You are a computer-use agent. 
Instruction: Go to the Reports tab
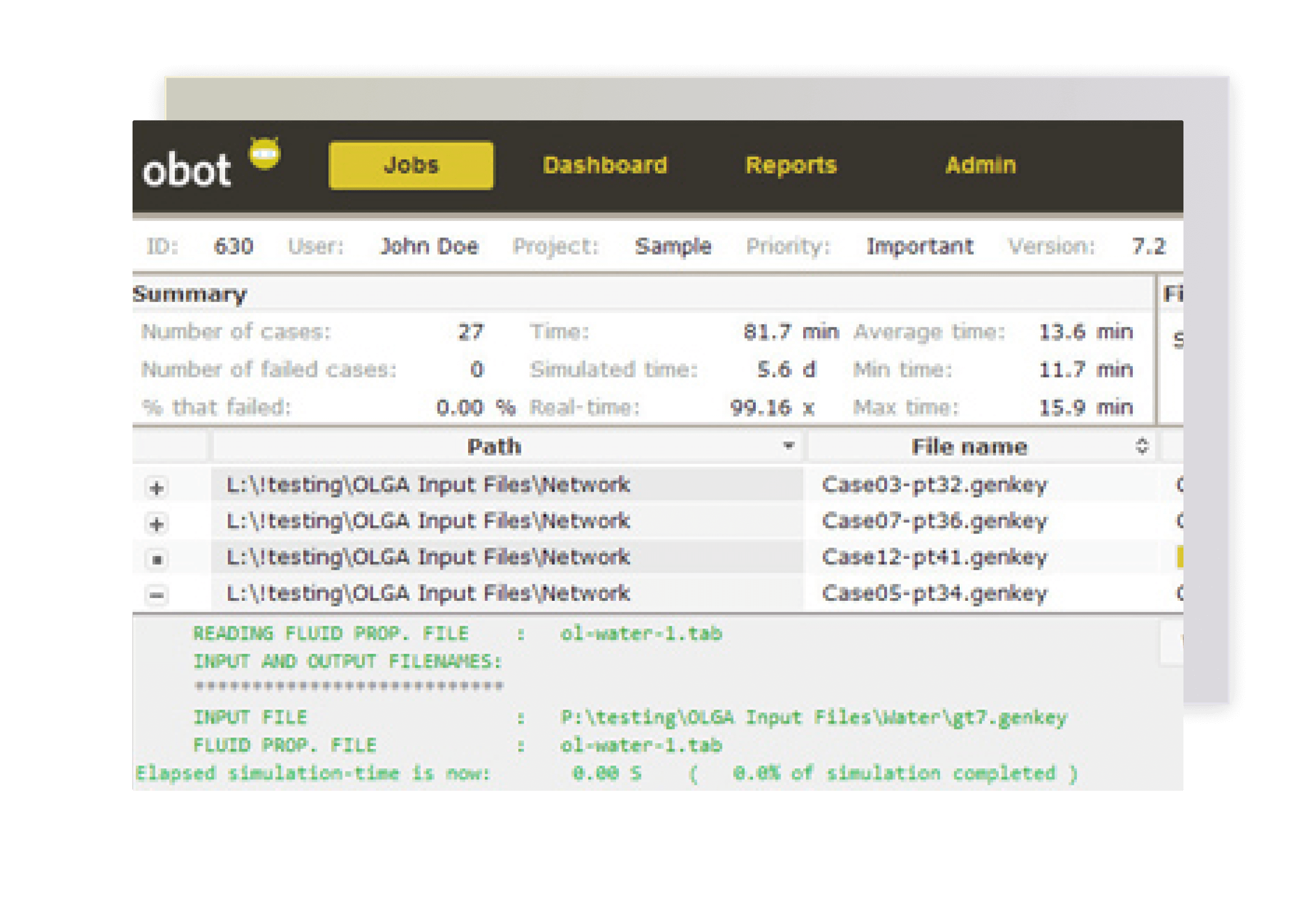[791, 165]
